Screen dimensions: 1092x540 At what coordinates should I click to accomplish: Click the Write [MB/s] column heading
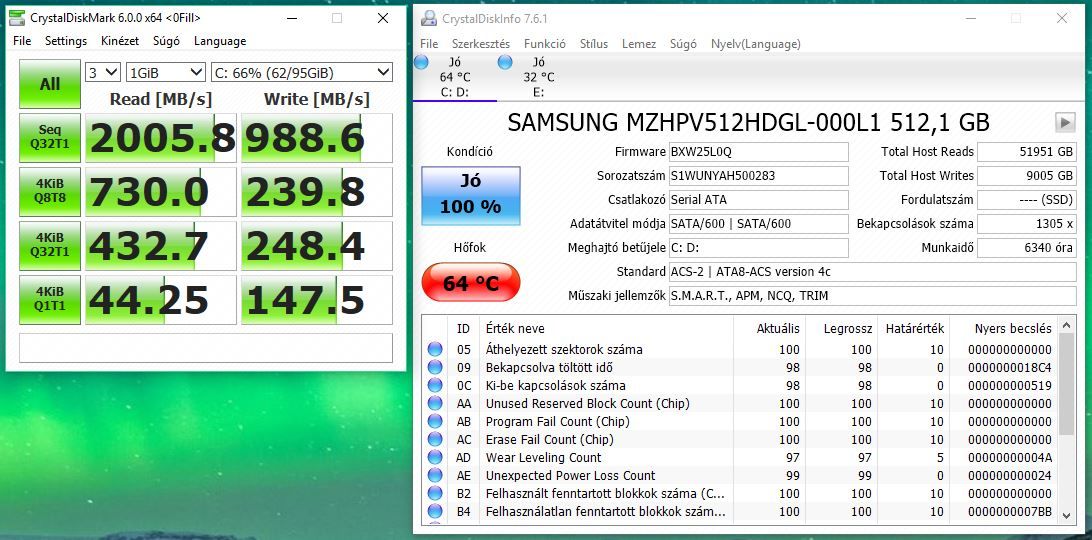317,99
